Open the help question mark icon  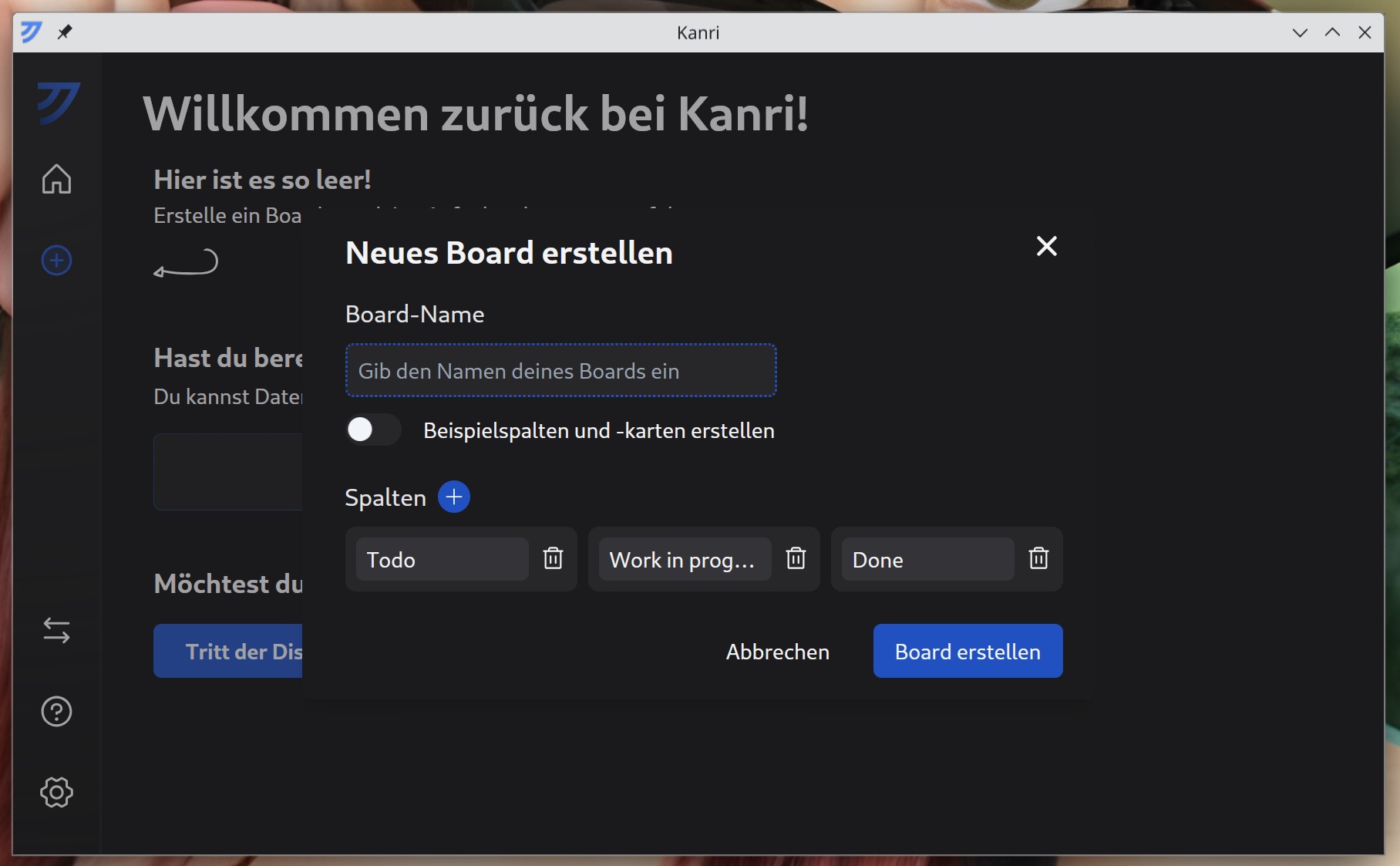point(56,711)
